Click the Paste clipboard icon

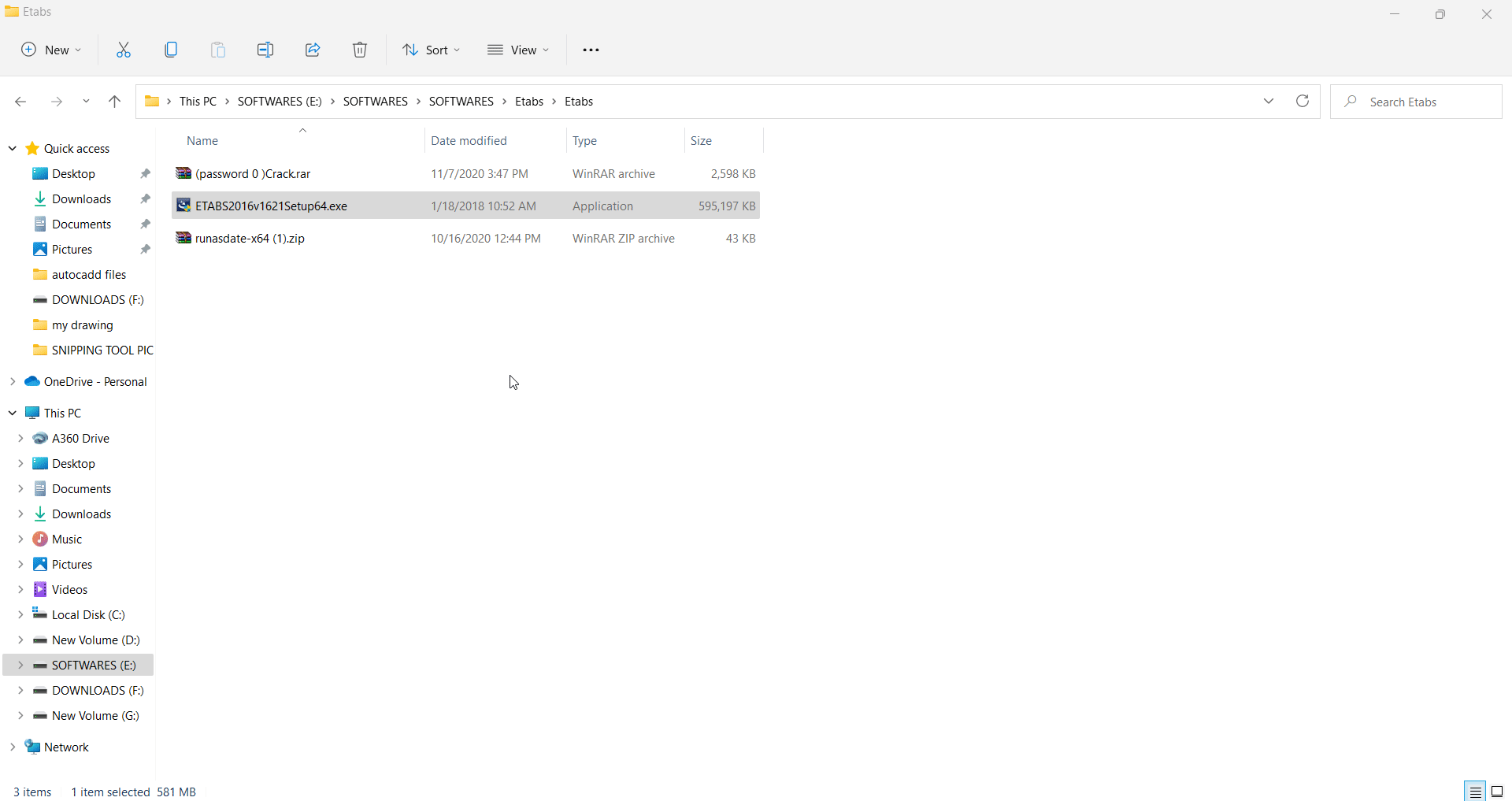tap(218, 50)
